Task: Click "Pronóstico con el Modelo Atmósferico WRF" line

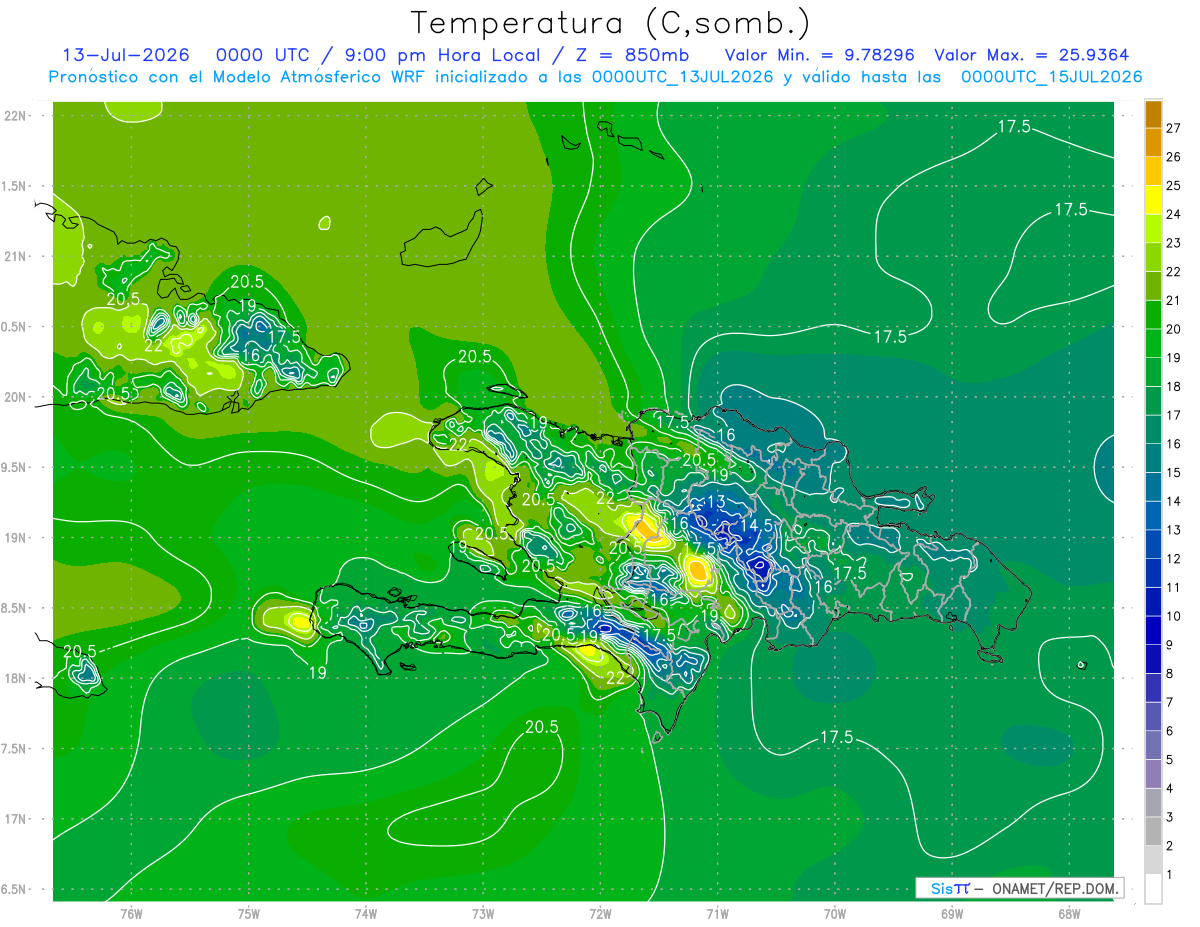Action: click(x=239, y=77)
